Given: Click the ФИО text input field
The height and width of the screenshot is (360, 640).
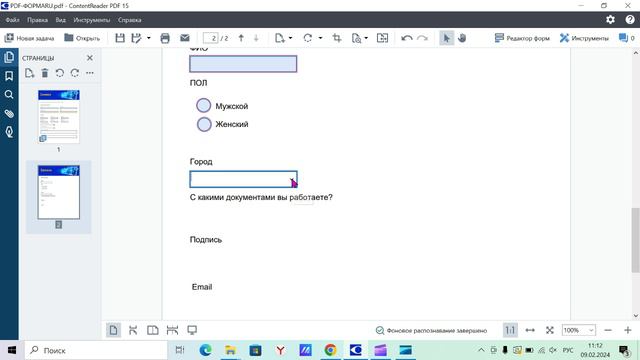Looking at the screenshot, I should point(243,64).
